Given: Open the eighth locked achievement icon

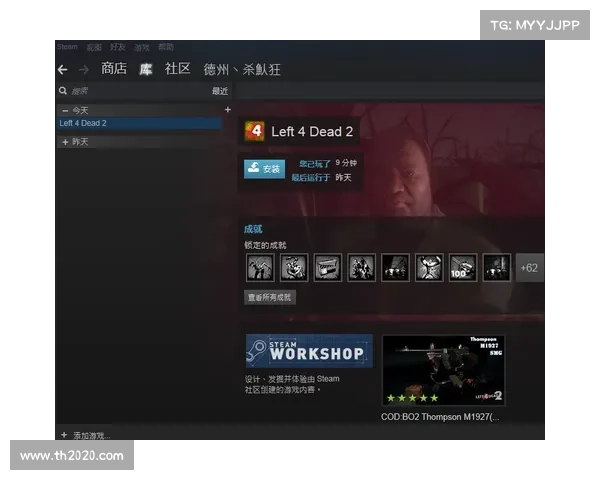Looking at the screenshot, I should [496, 268].
